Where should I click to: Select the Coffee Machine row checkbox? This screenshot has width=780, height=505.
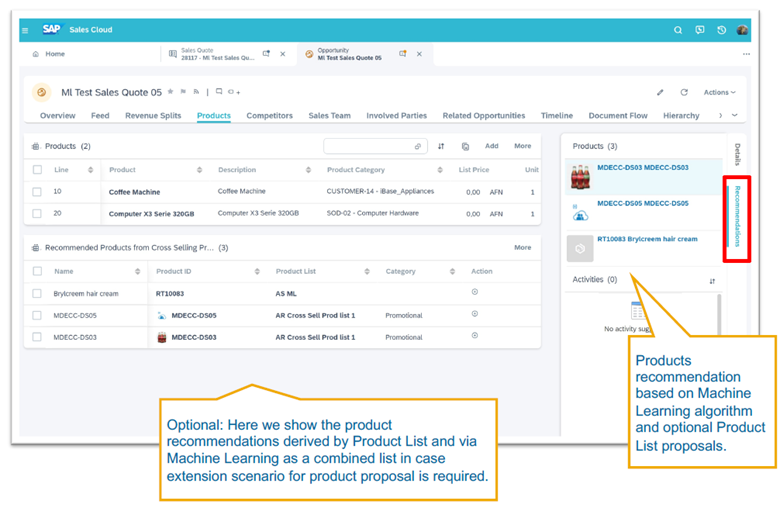37,192
